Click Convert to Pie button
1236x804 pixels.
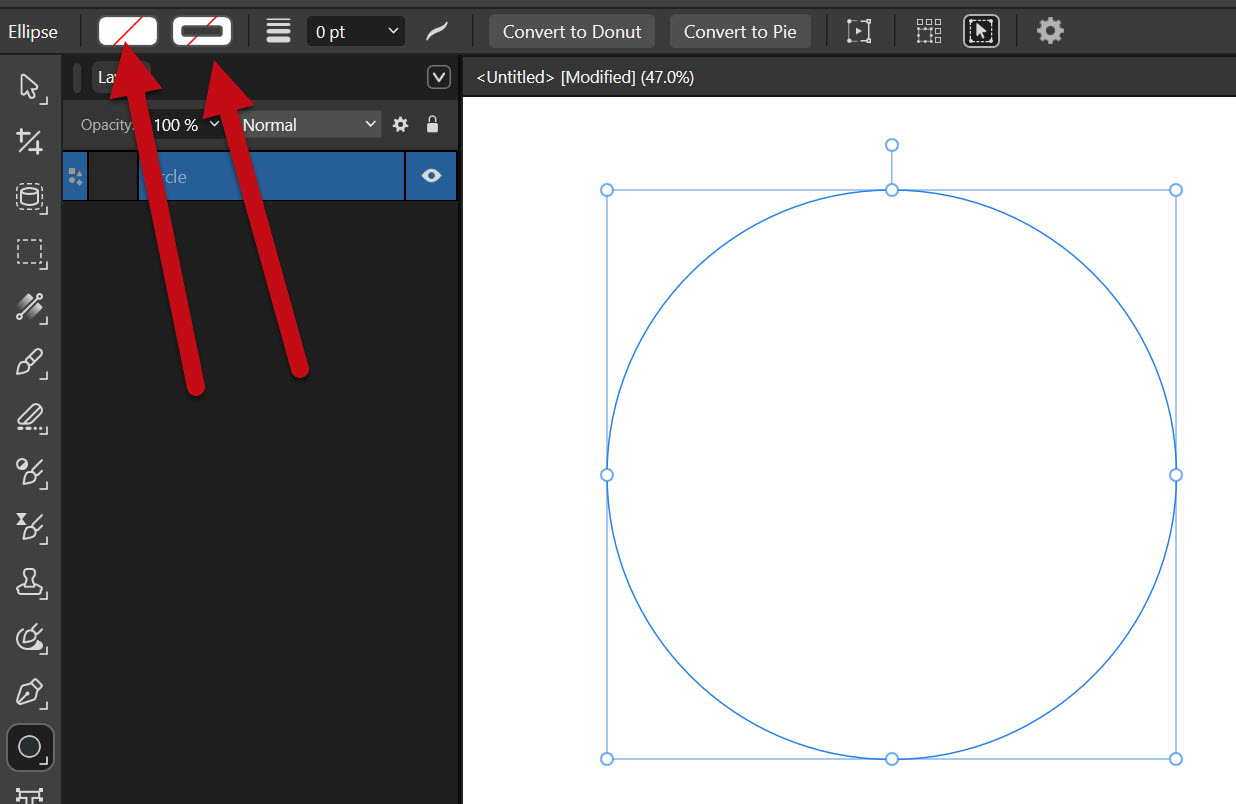coord(740,31)
